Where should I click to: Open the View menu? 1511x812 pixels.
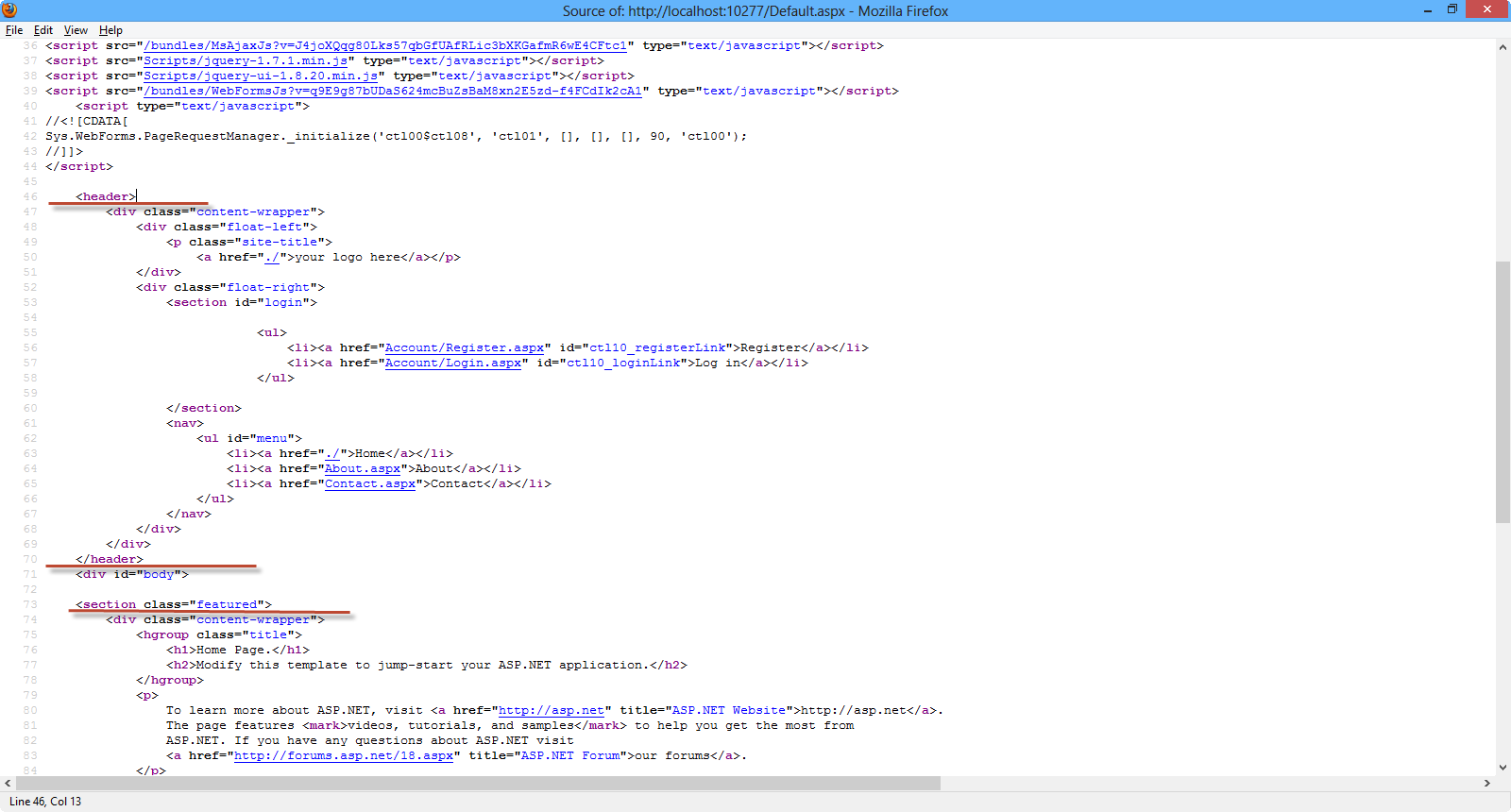coord(76,30)
